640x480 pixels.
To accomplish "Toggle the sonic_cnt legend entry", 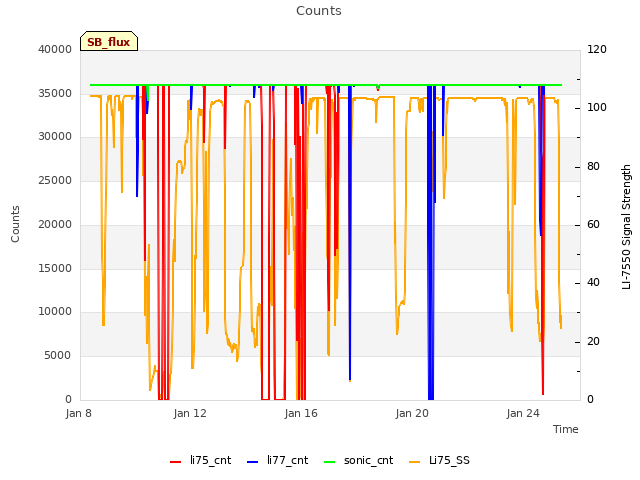I will click(358, 460).
